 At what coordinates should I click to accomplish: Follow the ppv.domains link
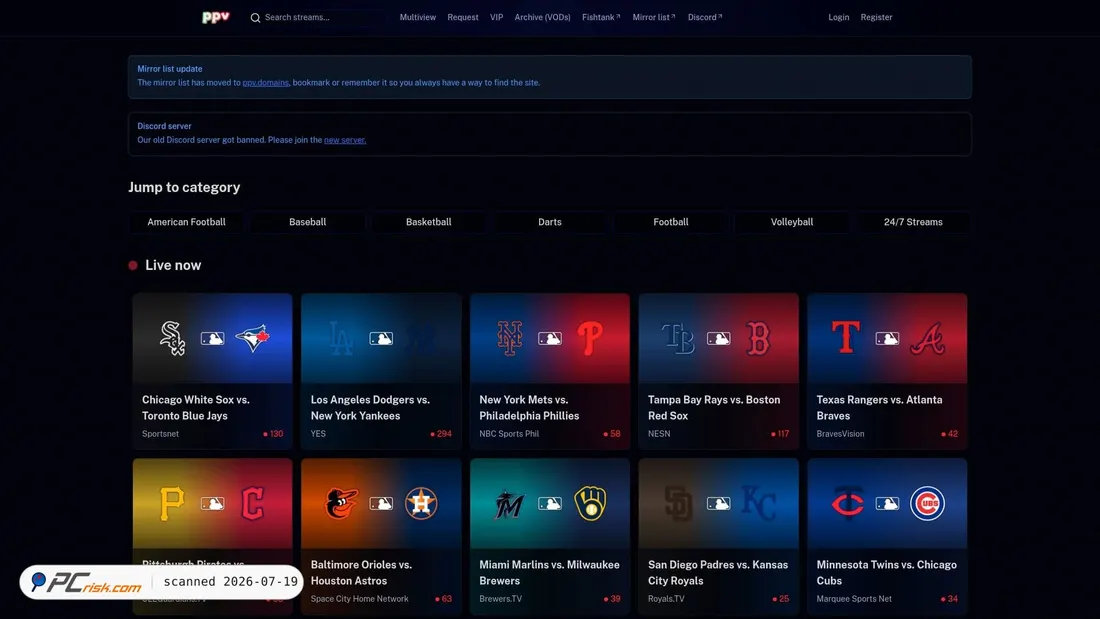265,83
